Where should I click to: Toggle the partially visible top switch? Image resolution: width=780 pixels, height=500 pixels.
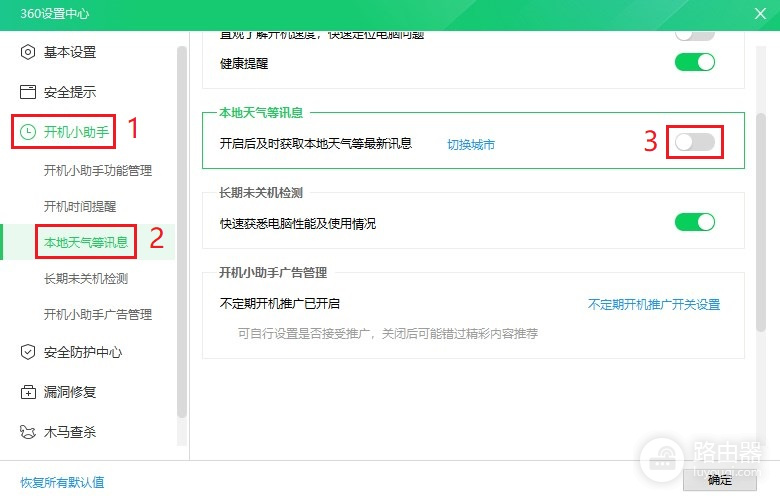695,35
